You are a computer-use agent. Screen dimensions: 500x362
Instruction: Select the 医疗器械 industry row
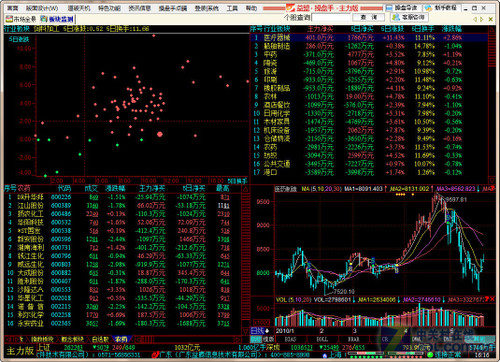[369, 38]
